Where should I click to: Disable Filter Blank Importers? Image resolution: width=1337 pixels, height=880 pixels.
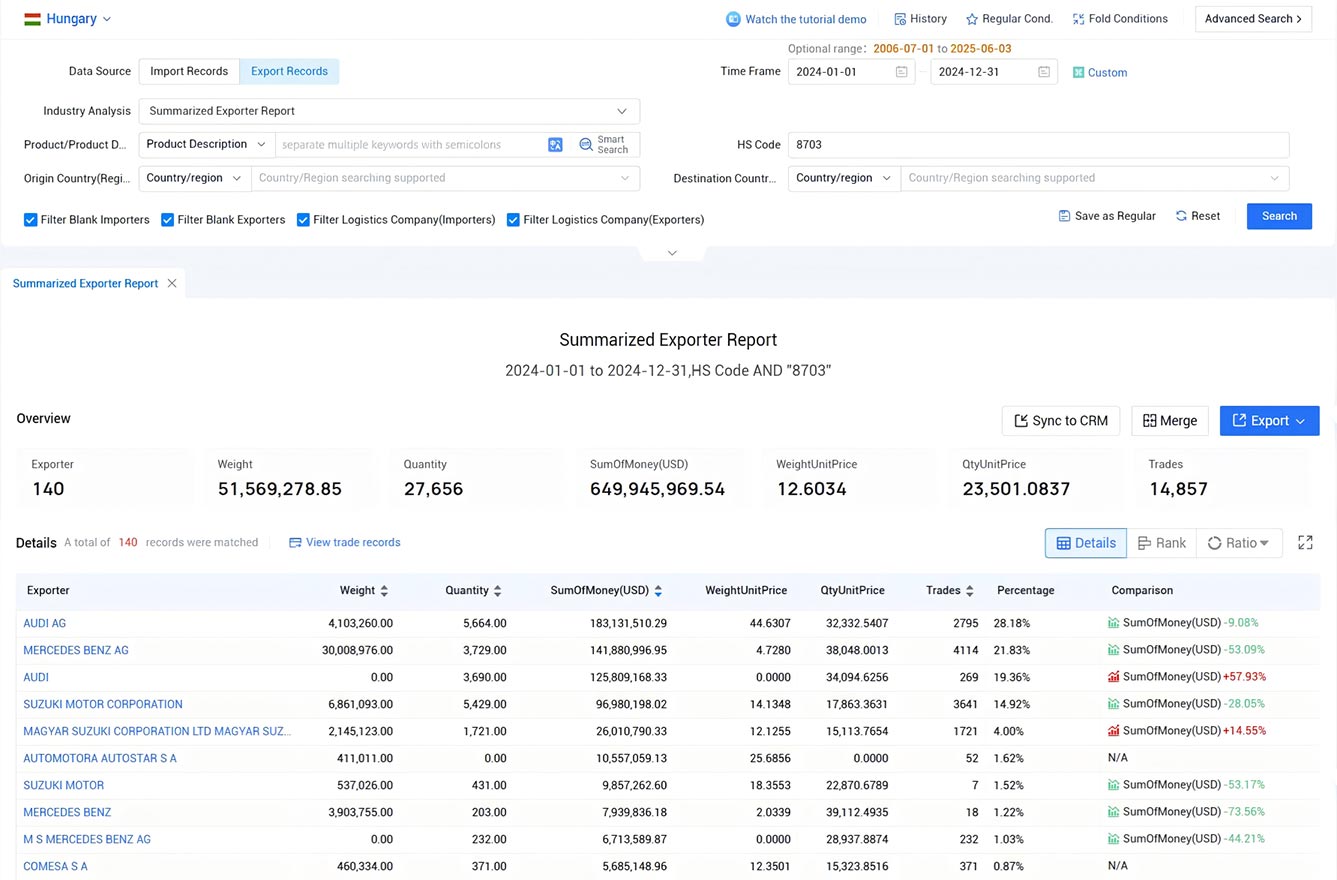coord(29,219)
